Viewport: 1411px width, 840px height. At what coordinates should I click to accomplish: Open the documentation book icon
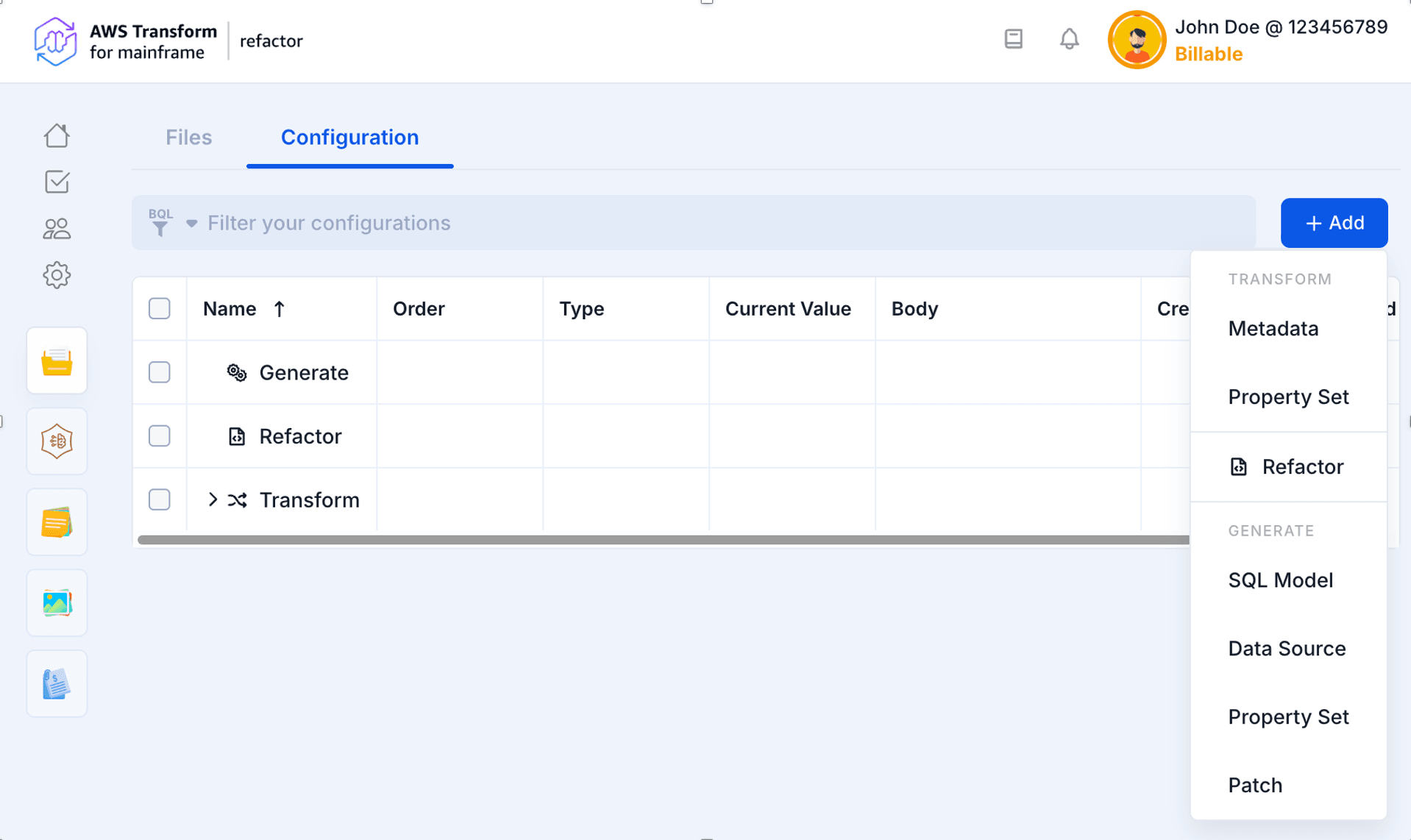[1013, 39]
